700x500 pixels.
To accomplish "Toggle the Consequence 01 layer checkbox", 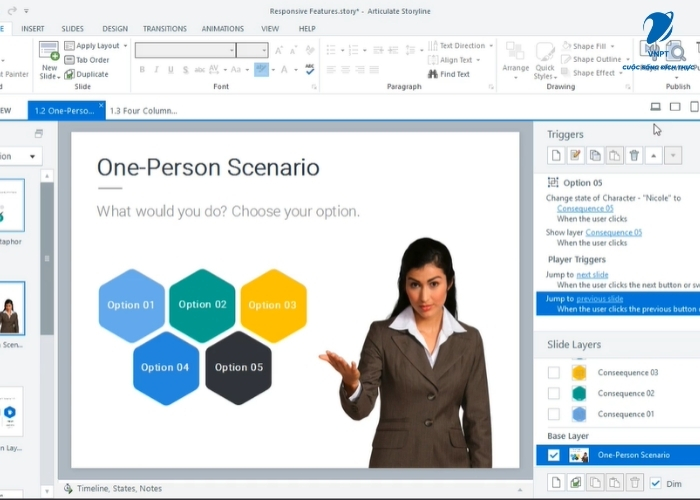I will [x=554, y=414].
